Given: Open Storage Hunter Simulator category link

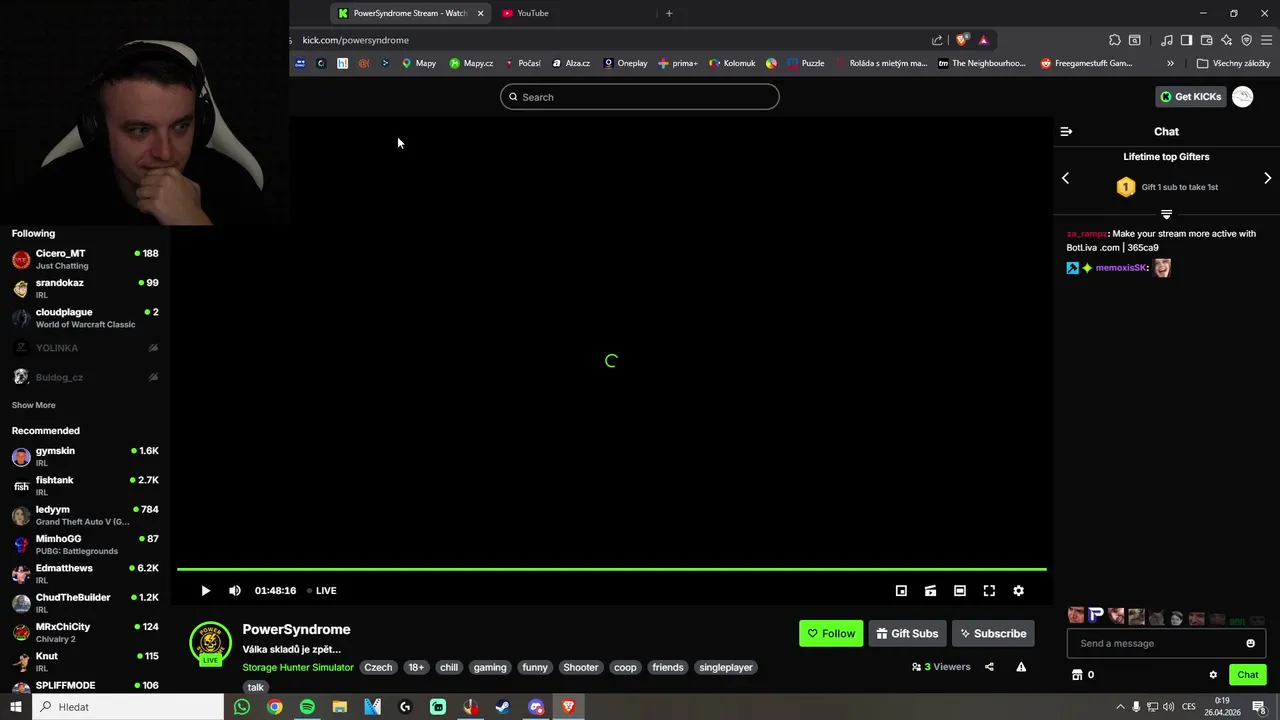Looking at the screenshot, I should tap(298, 667).
